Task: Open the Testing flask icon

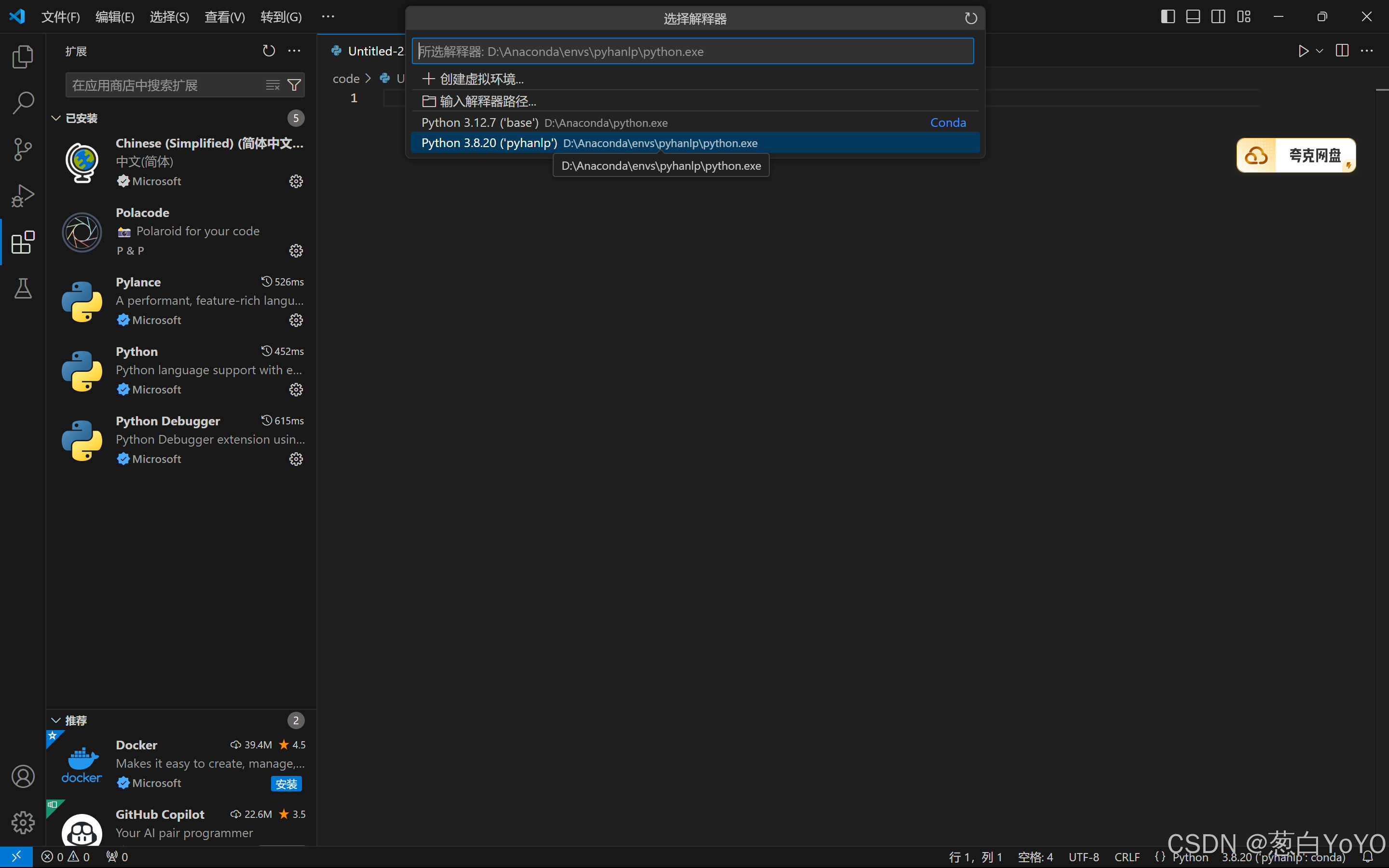Action: click(23, 288)
